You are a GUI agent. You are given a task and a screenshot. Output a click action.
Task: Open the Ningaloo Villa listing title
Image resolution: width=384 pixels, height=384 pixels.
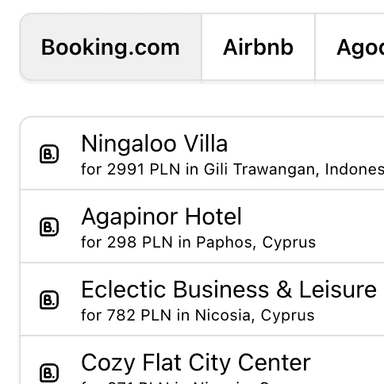(x=154, y=144)
